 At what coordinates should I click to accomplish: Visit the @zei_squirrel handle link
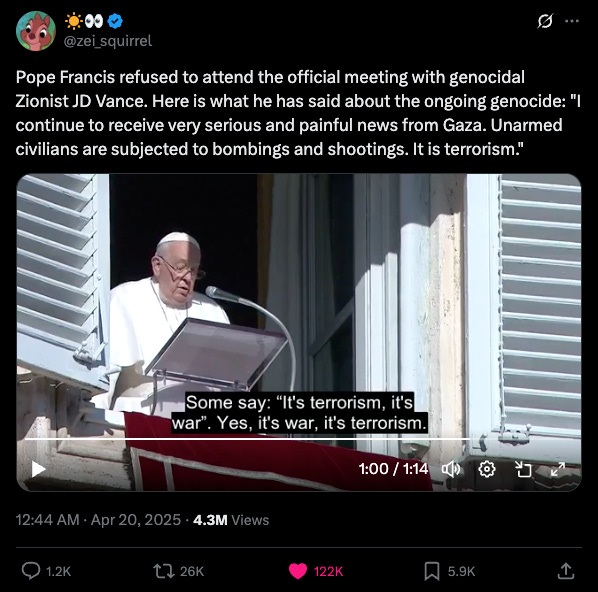(x=108, y=41)
